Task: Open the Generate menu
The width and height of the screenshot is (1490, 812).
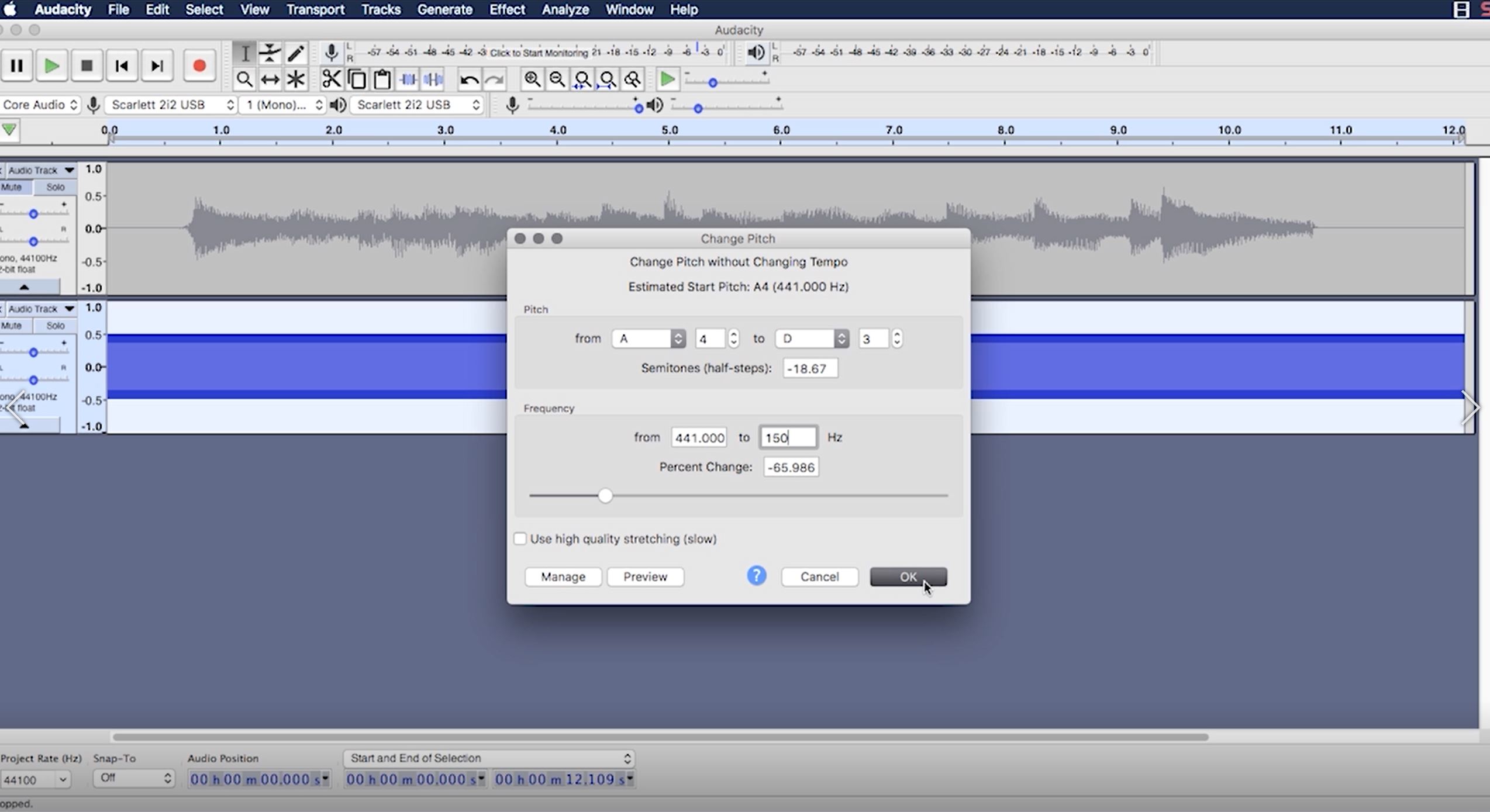Action: [x=444, y=9]
